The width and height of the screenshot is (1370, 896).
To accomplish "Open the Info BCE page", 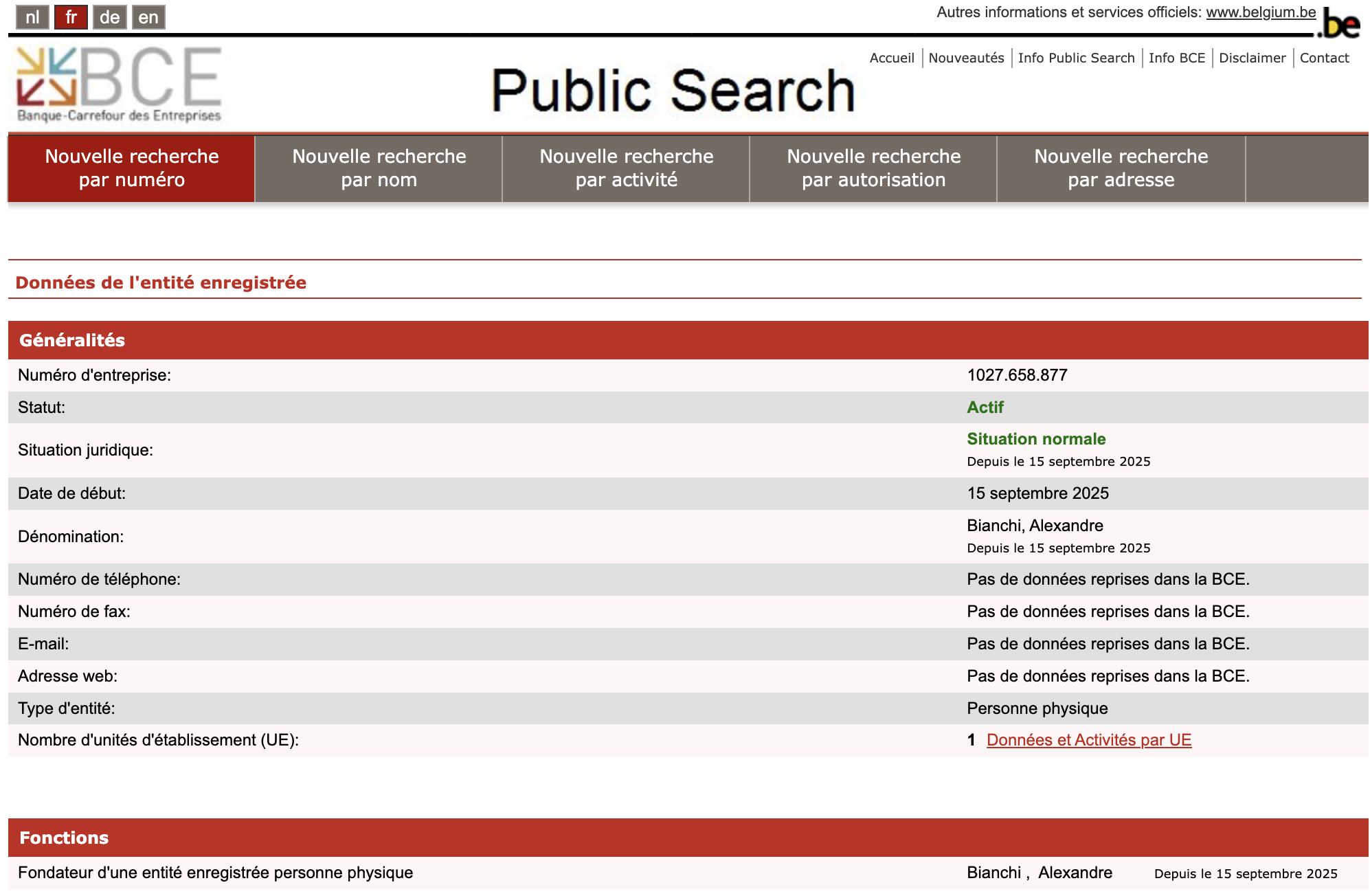I will click(x=1178, y=58).
